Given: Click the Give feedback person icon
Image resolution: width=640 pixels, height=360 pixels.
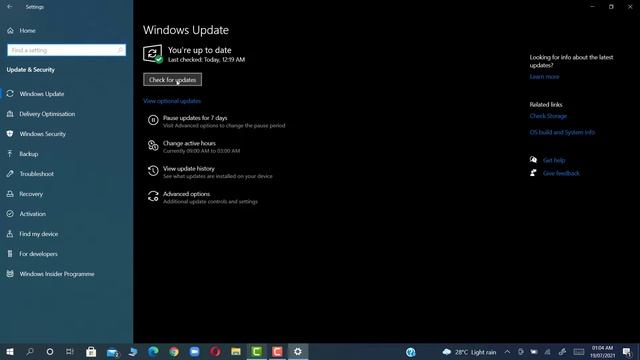Looking at the screenshot, I should [533, 173].
